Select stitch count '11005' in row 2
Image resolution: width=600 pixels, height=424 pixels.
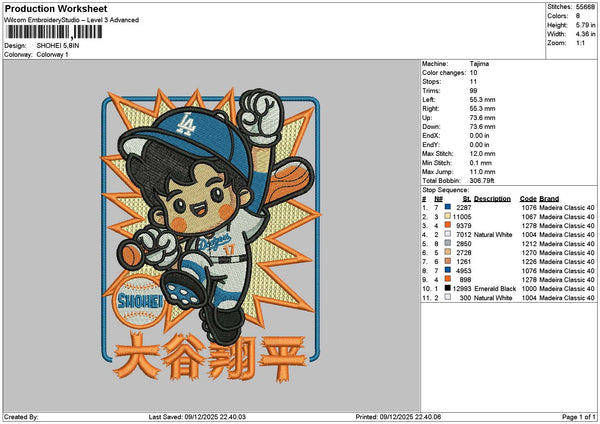pyautogui.click(x=462, y=217)
